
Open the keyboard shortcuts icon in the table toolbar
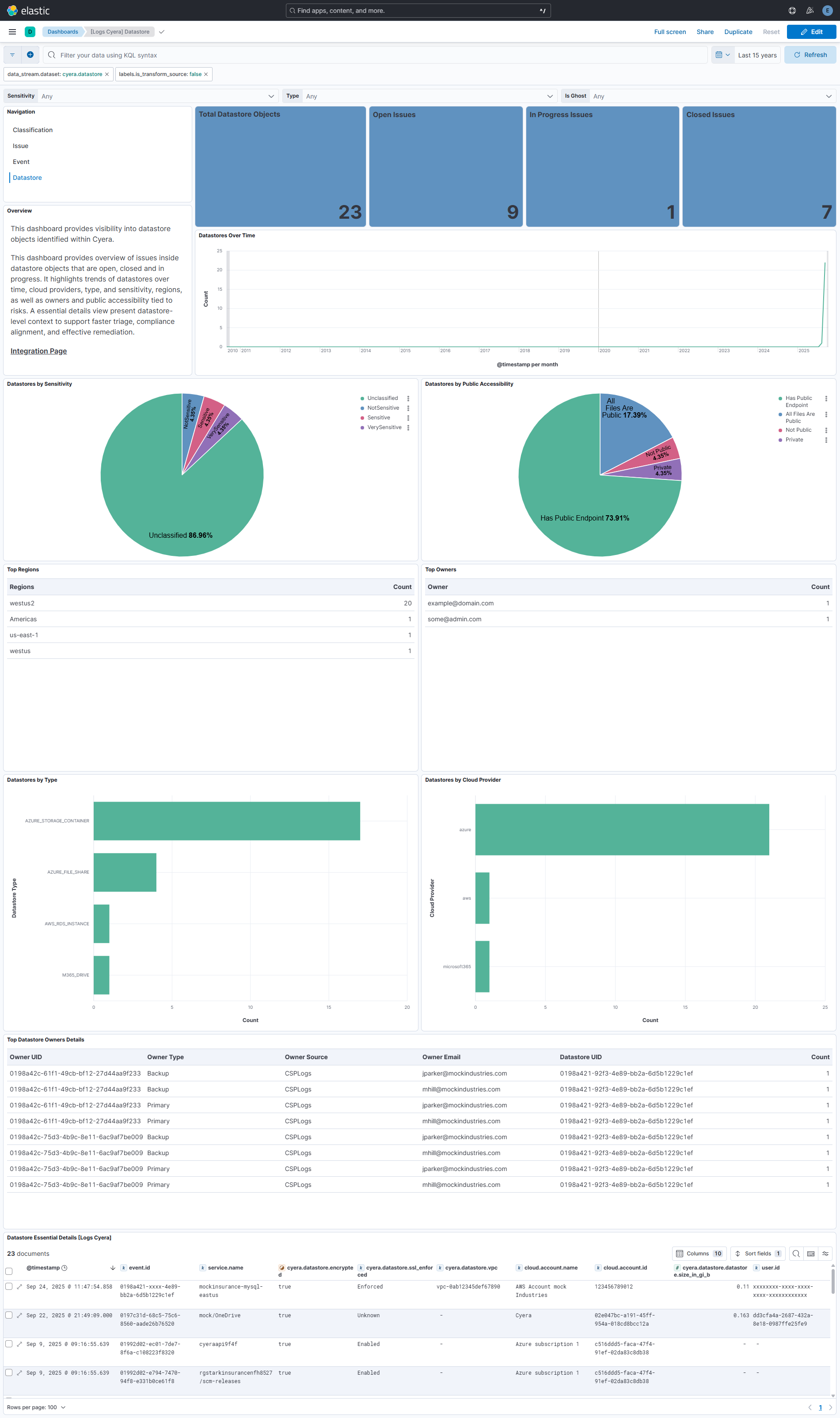(810, 1253)
